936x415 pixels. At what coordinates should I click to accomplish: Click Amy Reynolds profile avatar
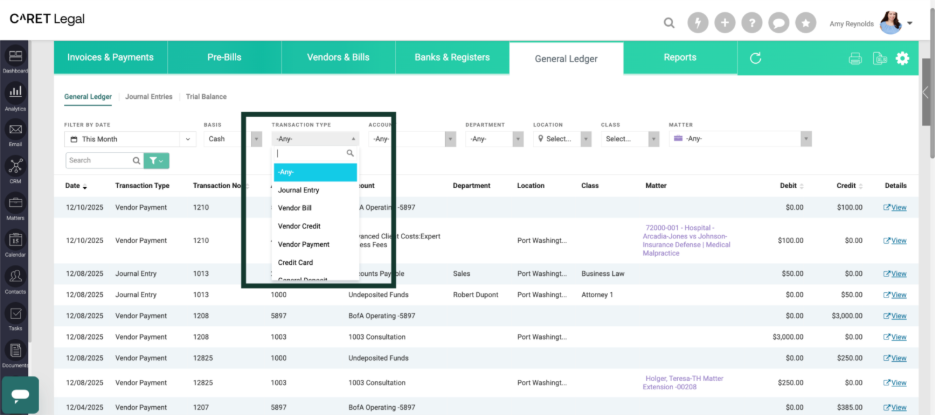coord(891,23)
